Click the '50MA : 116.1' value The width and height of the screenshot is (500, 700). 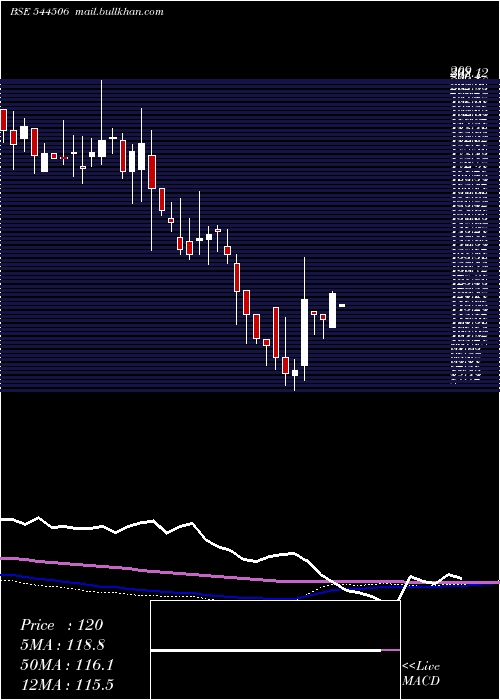tap(67, 665)
